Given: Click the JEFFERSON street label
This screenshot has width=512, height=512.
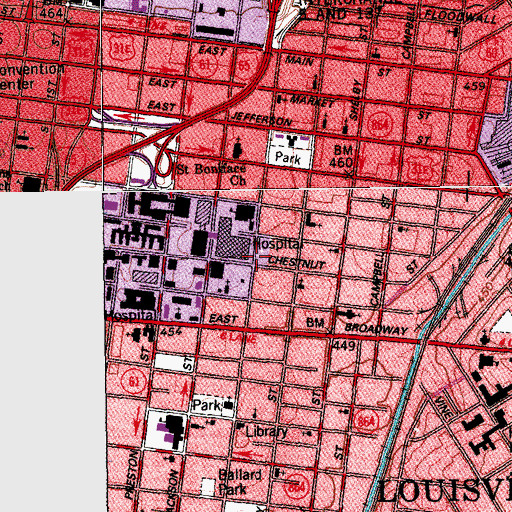Looking at the screenshot, I should tap(261, 119).
